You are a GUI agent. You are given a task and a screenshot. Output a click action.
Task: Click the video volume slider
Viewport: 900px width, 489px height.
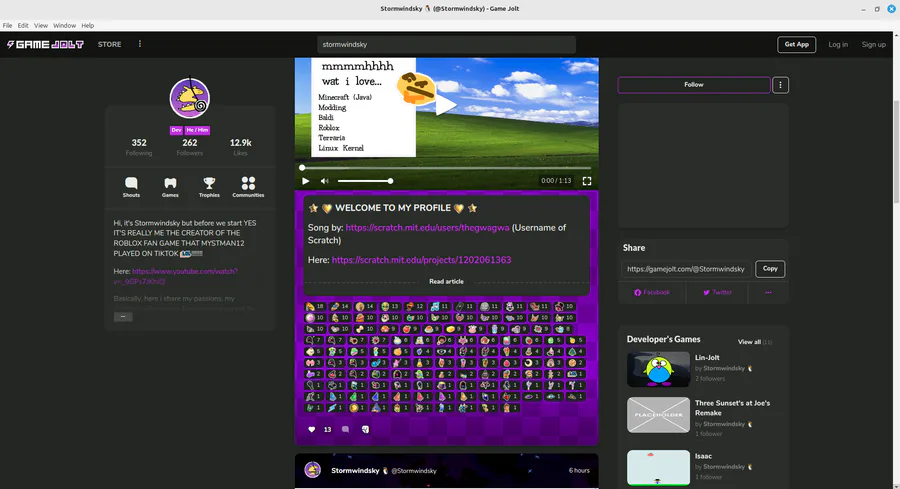click(365, 181)
